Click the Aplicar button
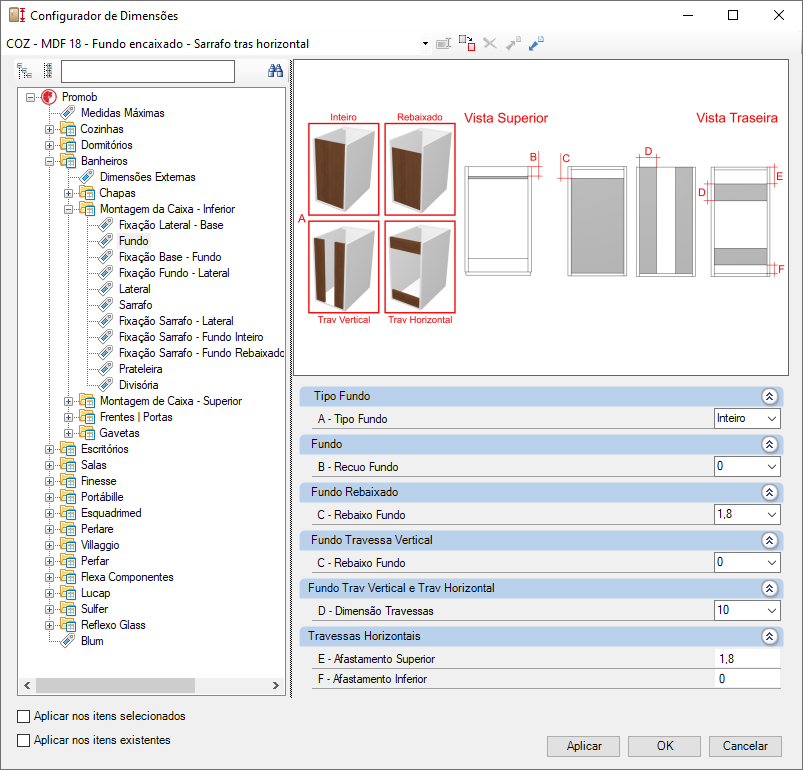This screenshot has width=803, height=770. (x=584, y=746)
